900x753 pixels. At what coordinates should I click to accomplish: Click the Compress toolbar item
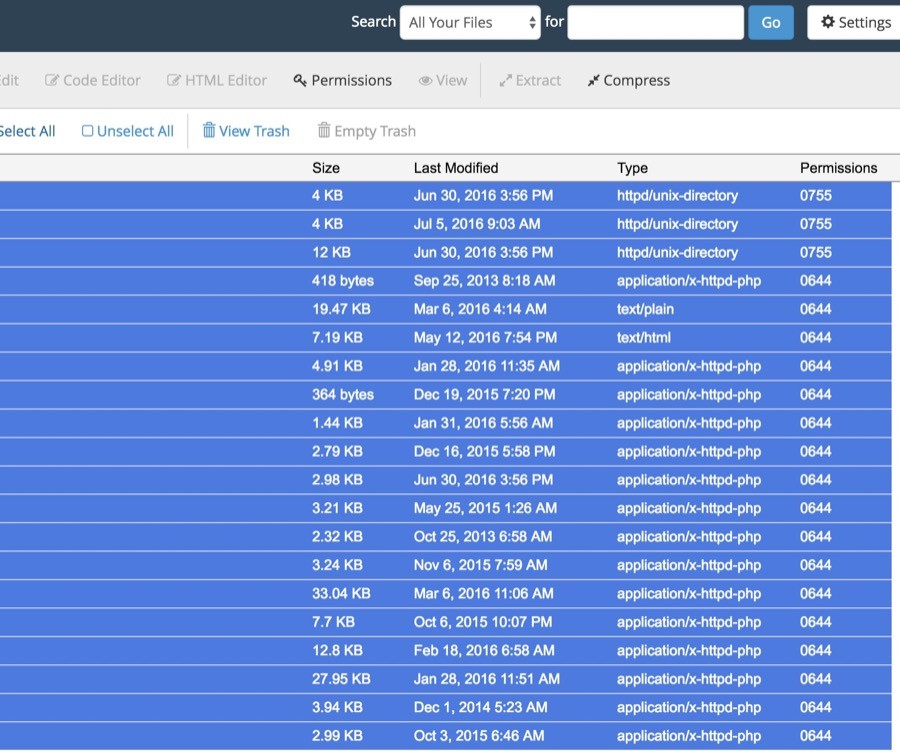coord(629,80)
